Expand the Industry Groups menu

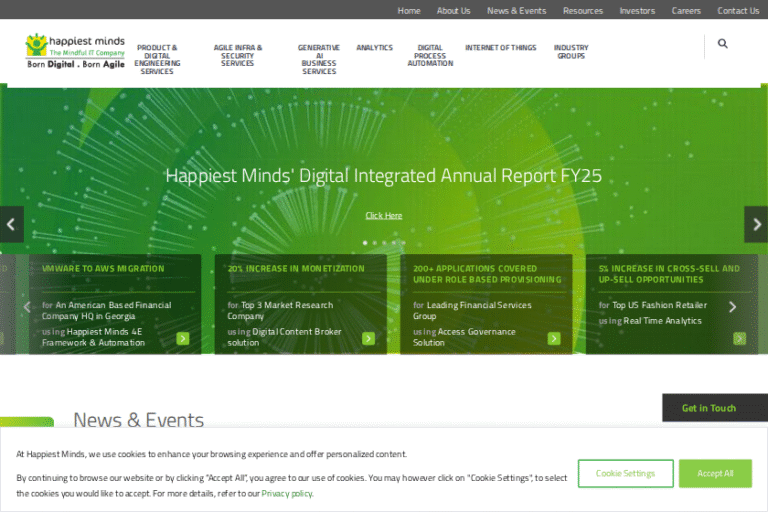coord(571,51)
